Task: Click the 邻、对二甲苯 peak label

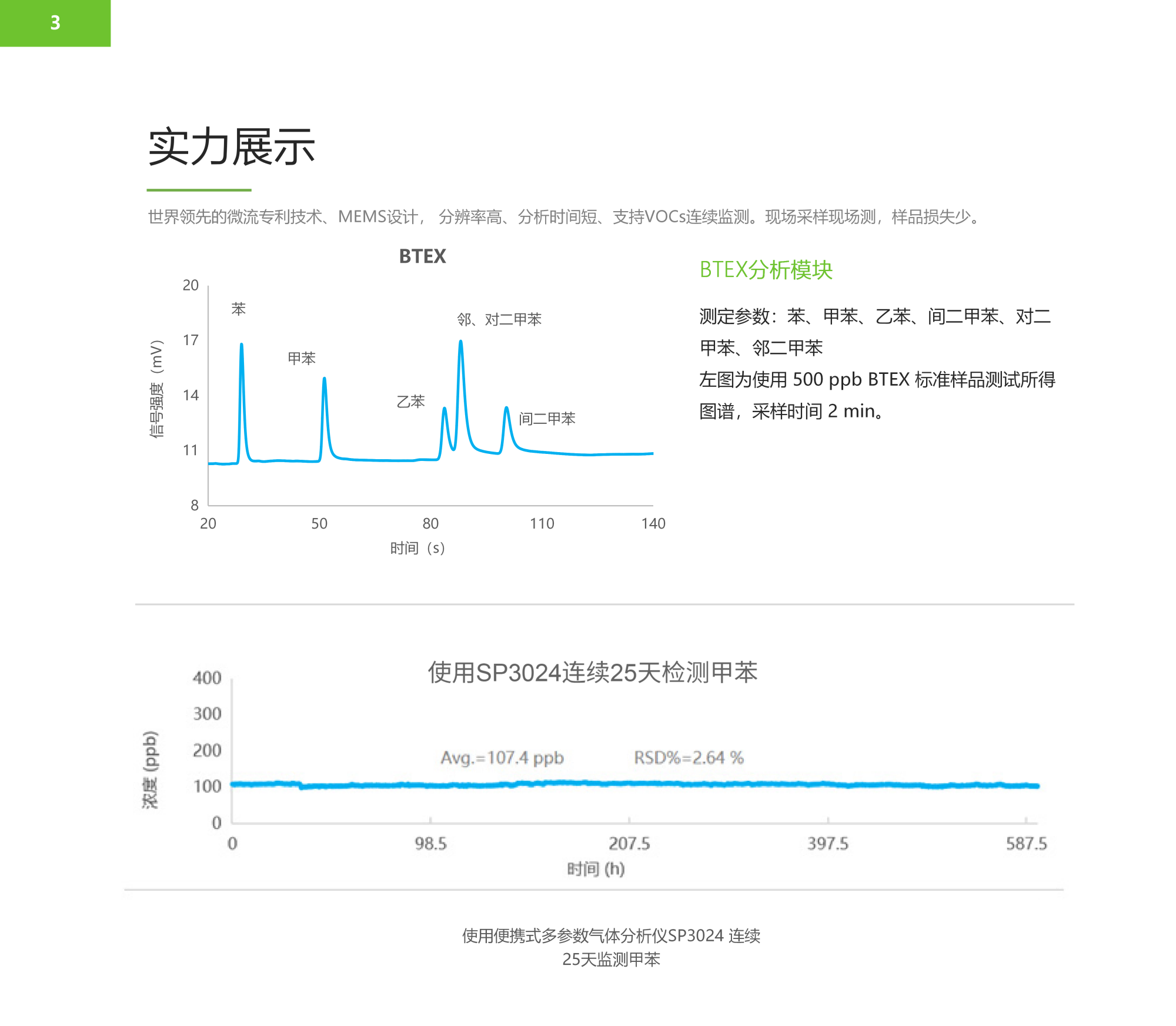Action: click(499, 319)
